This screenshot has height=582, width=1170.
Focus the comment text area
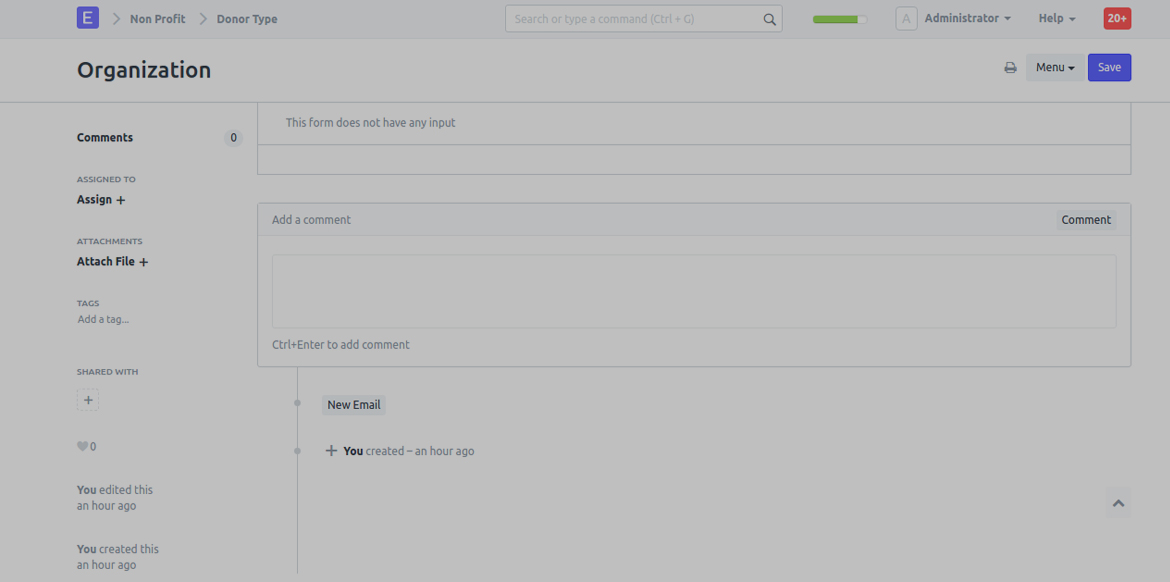tap(694, 291)
